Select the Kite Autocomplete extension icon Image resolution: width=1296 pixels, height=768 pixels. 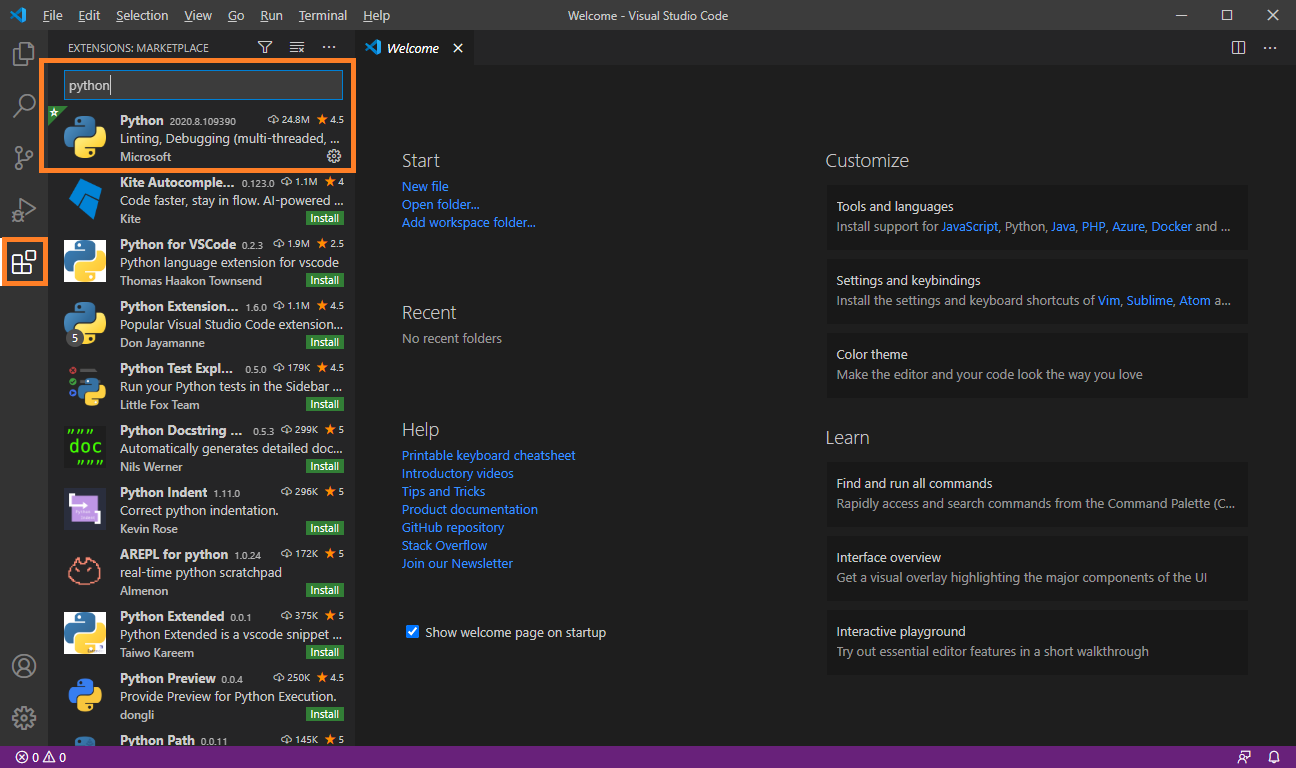(85, 199)
